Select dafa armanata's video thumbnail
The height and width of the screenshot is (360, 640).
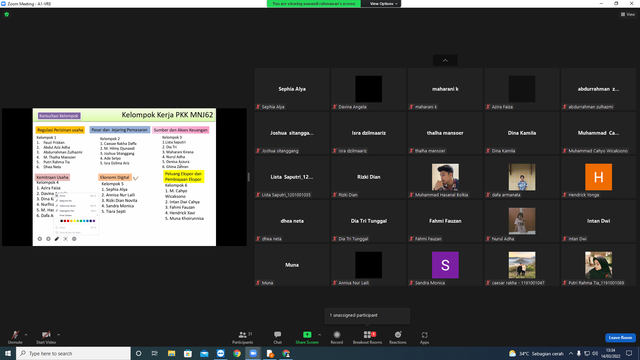click(x=522, y=177)
